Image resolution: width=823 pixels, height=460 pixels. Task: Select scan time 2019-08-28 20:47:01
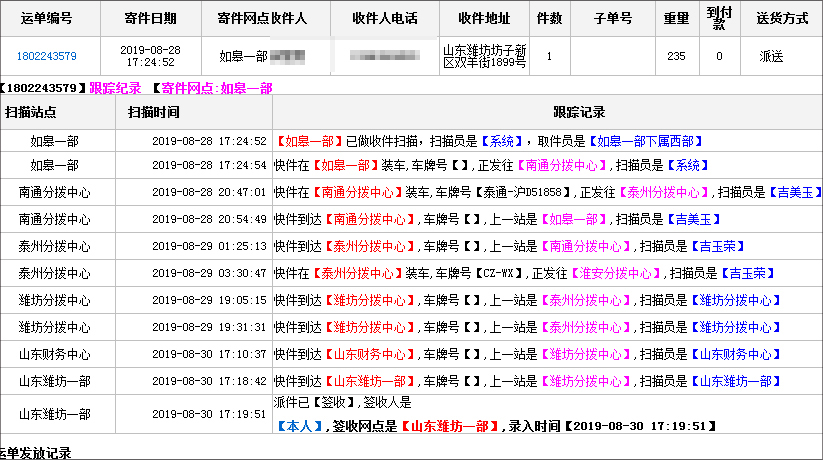coord(209,193)
